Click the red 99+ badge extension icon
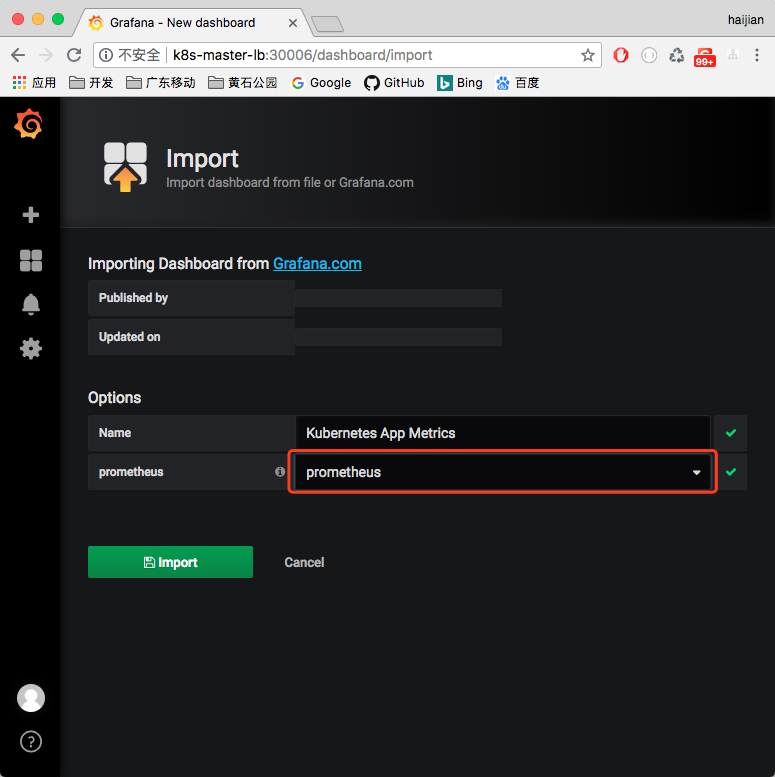 pyautogui.click(x=705, y=57)
